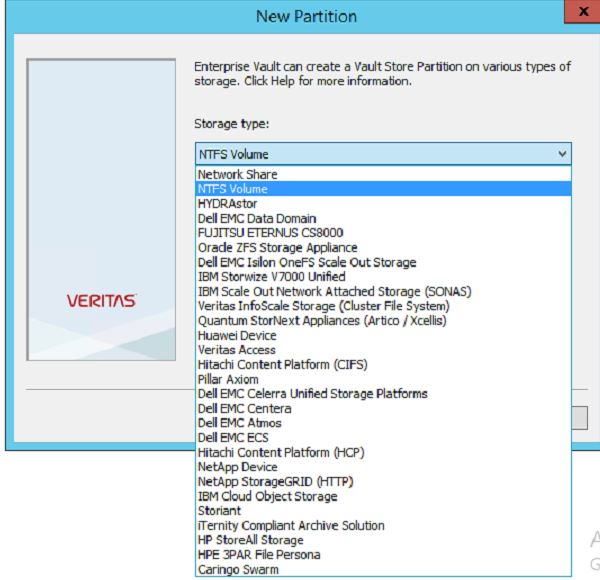Pick IBM Cloud Object Storage
The width and height of the screenshot is (600, 580).
click(x=267, y=497)
